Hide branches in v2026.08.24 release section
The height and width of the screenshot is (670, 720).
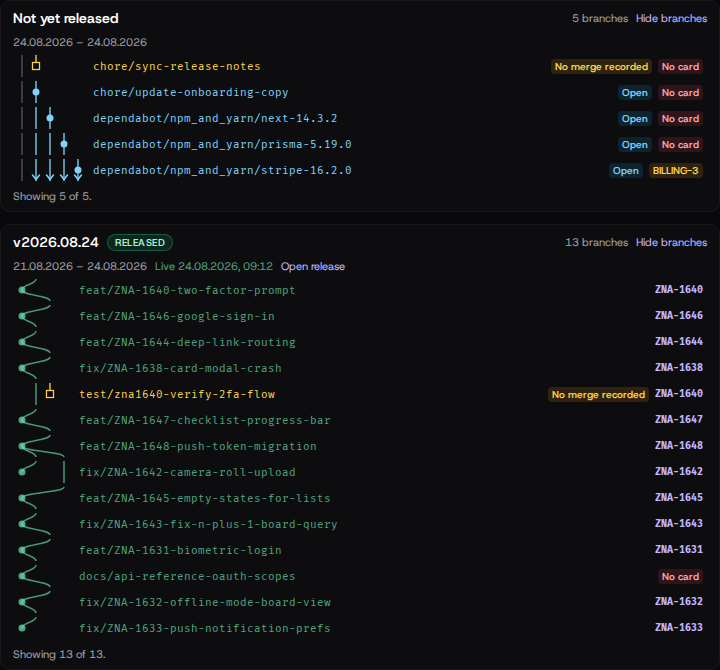point(671,242)
